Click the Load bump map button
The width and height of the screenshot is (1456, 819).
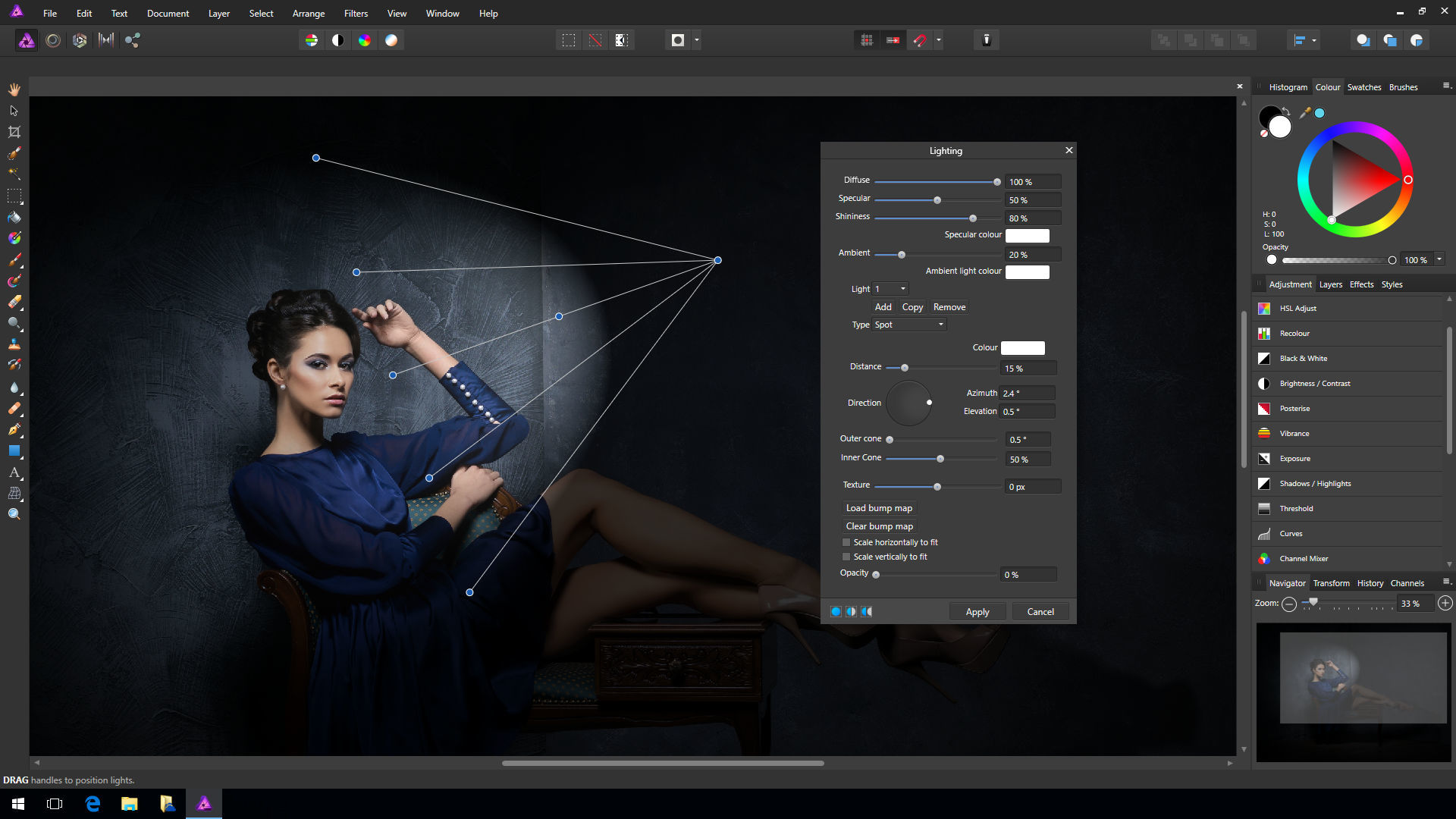(878, 507)
